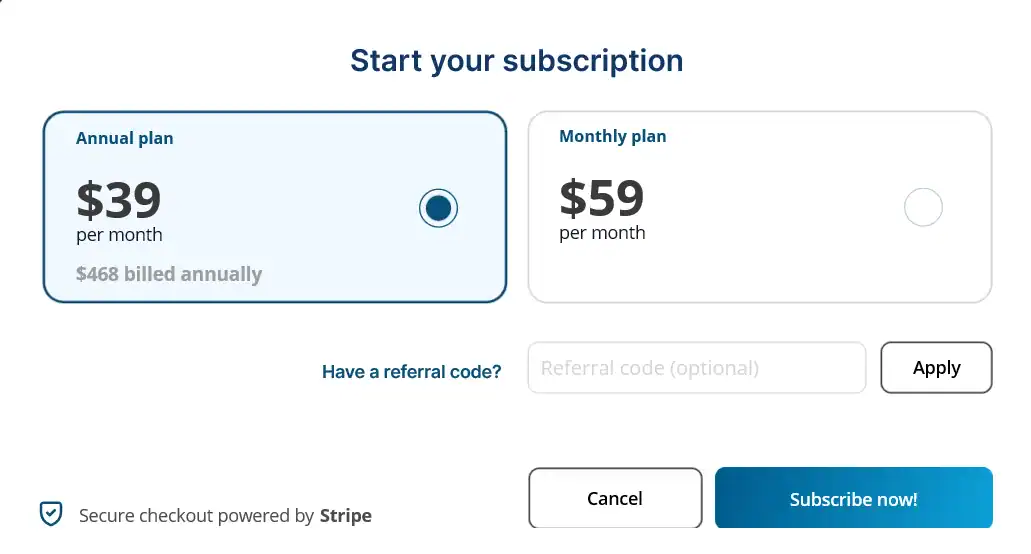This screenshot has height=554, width=1031.
Task: Click the secure checkout shield icon
Action: (x=51, y=514)
